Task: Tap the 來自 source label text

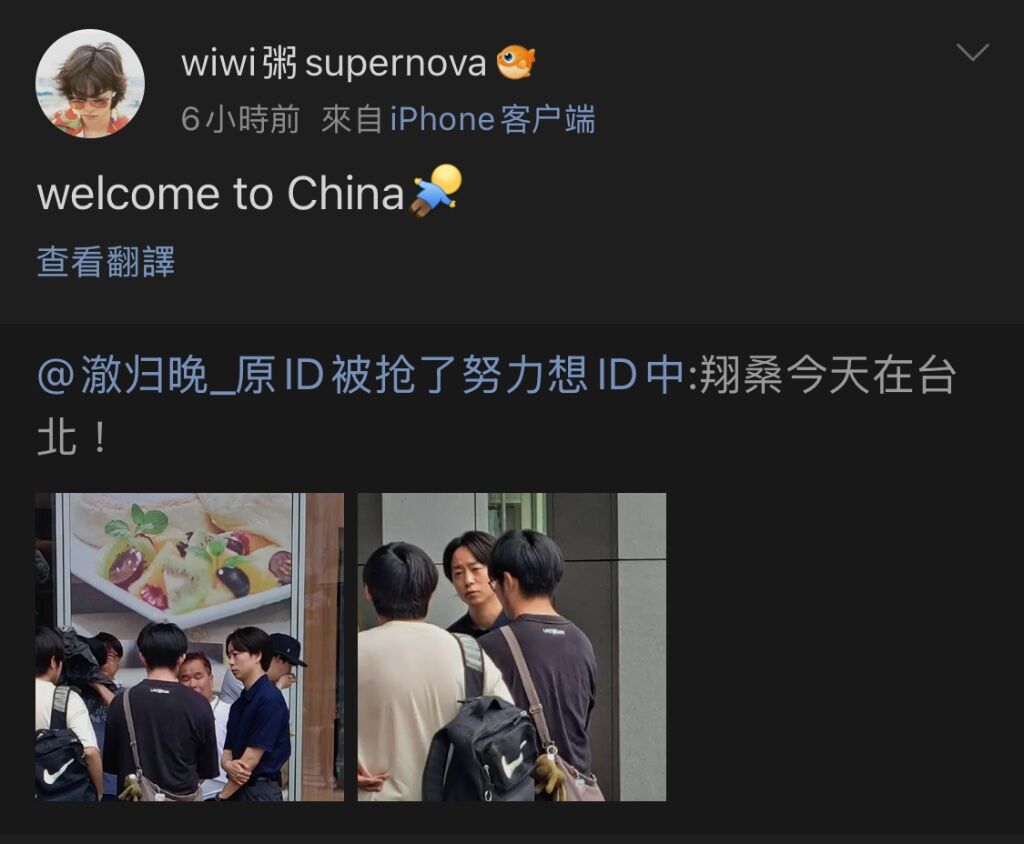Action: pyautogui.click(x=351, y=120)
